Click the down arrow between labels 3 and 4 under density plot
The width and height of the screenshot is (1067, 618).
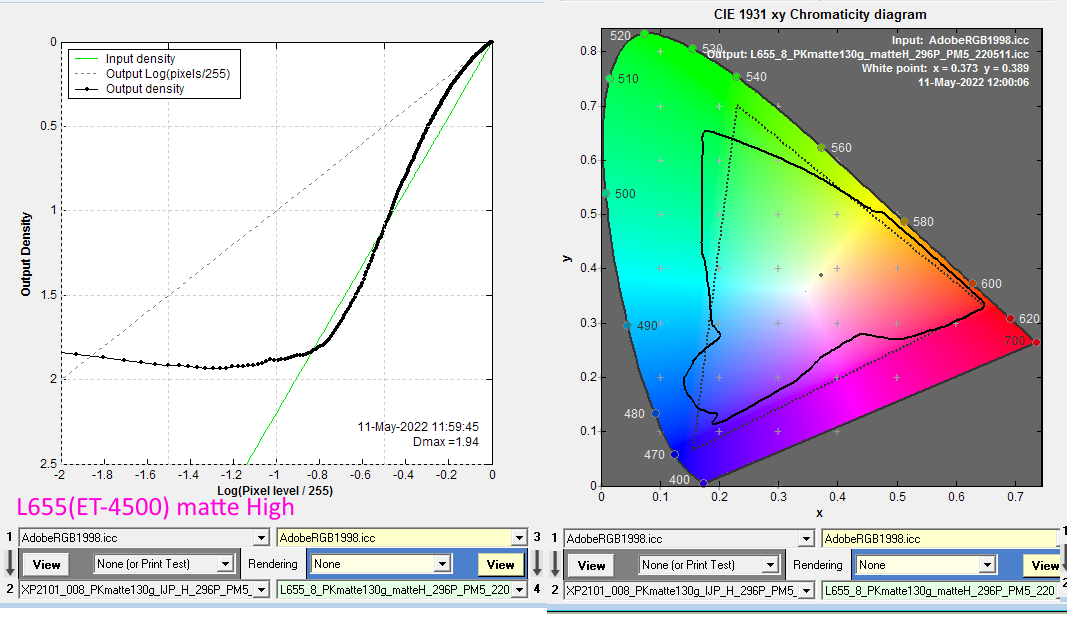pyautogui.click(x=538, y=564)
